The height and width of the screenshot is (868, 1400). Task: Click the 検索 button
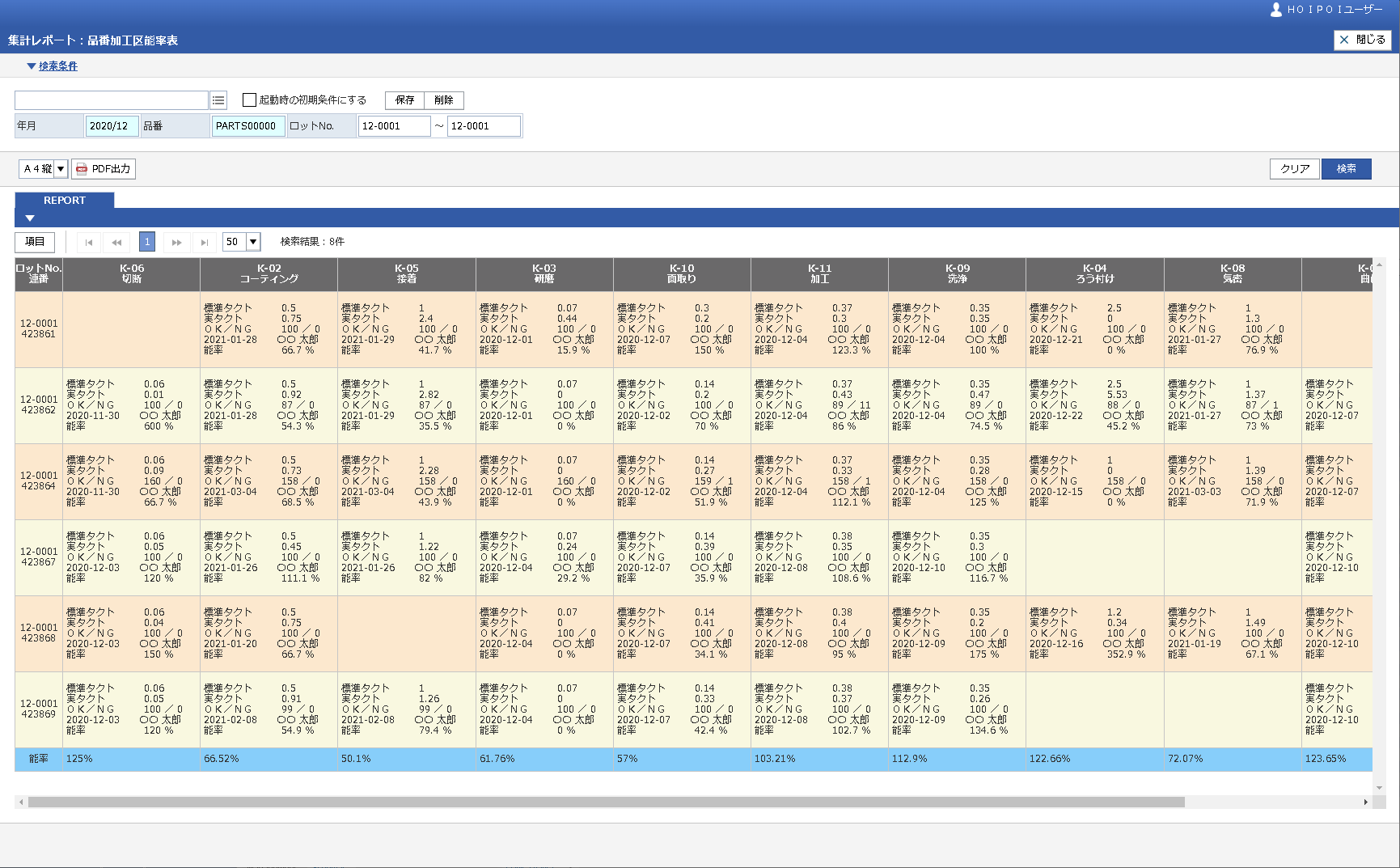pos(1346,169)
